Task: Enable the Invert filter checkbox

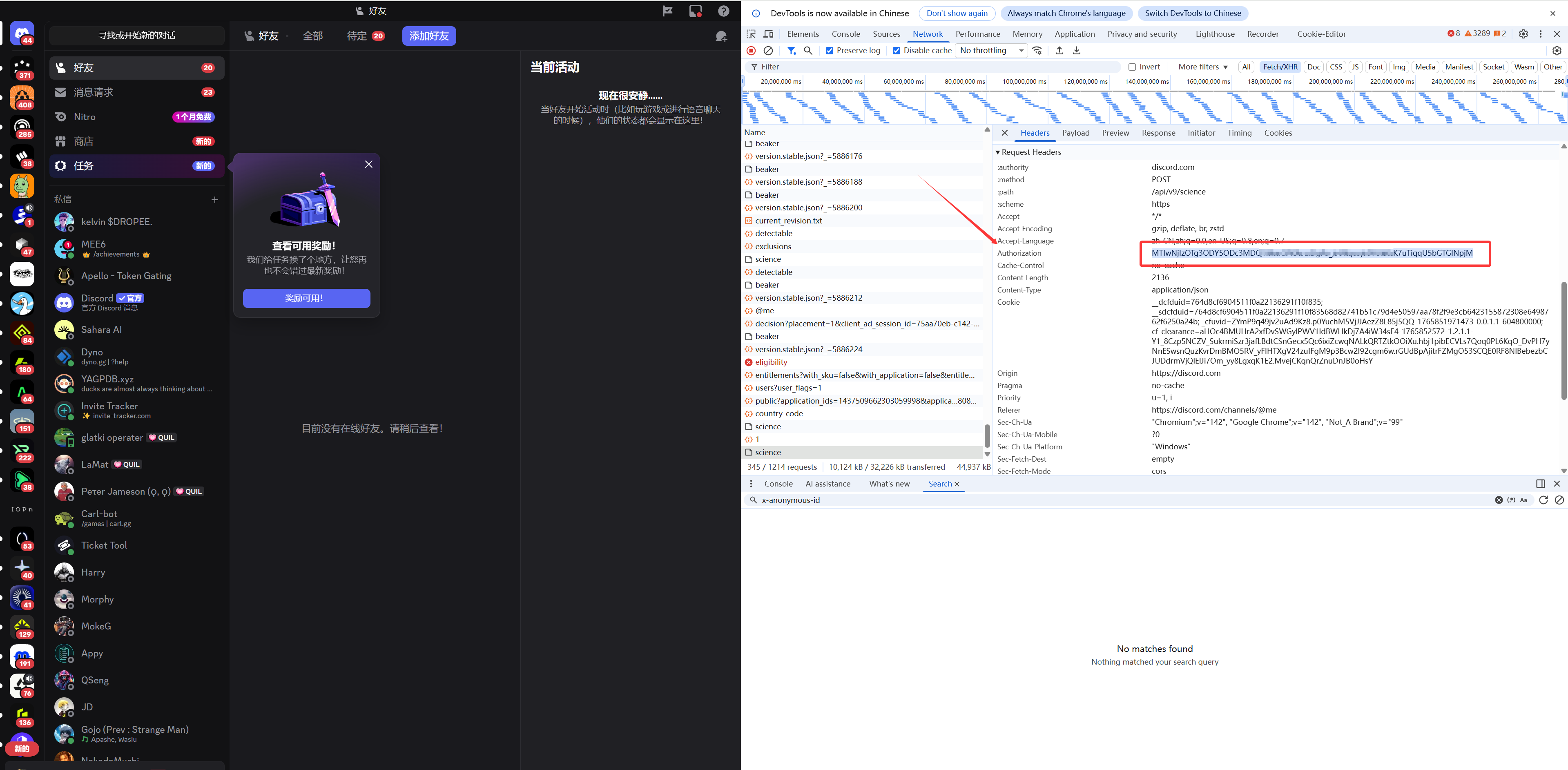Action: point(1132,67)
